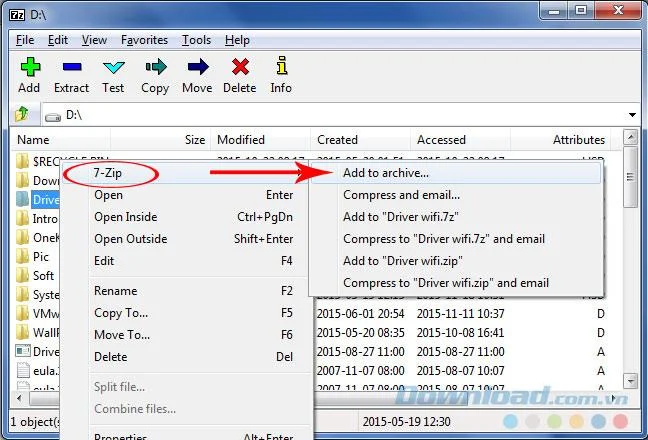
Task: Click the 2015-06-01 20:54 created date cell
Action: click(x=360, y=314)
